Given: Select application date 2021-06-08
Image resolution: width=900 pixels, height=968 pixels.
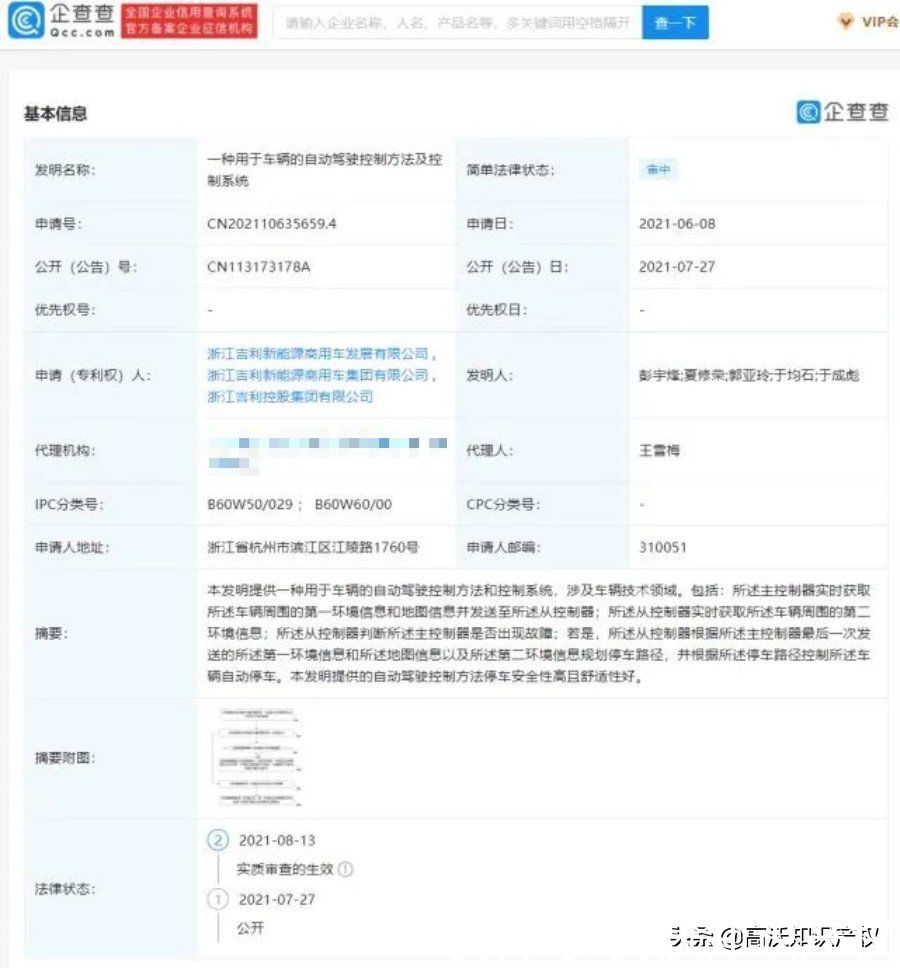Looking at the screenshot, I should point(677,223).
